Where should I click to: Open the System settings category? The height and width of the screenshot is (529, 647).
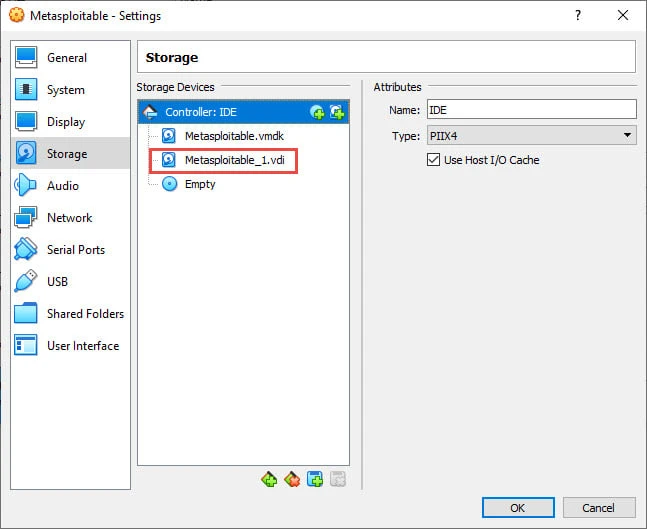(x=70, y=90)
